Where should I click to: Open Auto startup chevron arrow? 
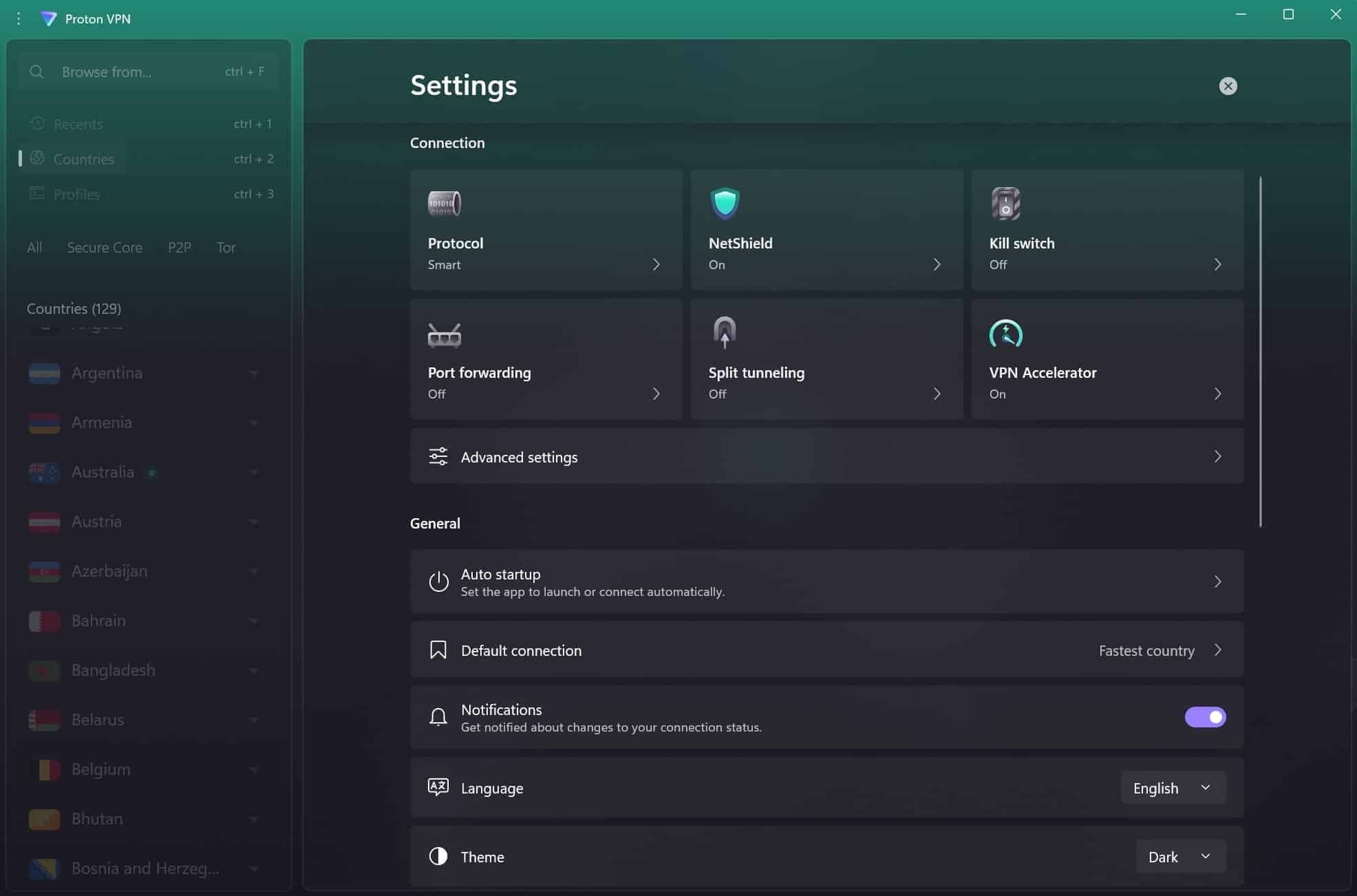click(1217, 582)
